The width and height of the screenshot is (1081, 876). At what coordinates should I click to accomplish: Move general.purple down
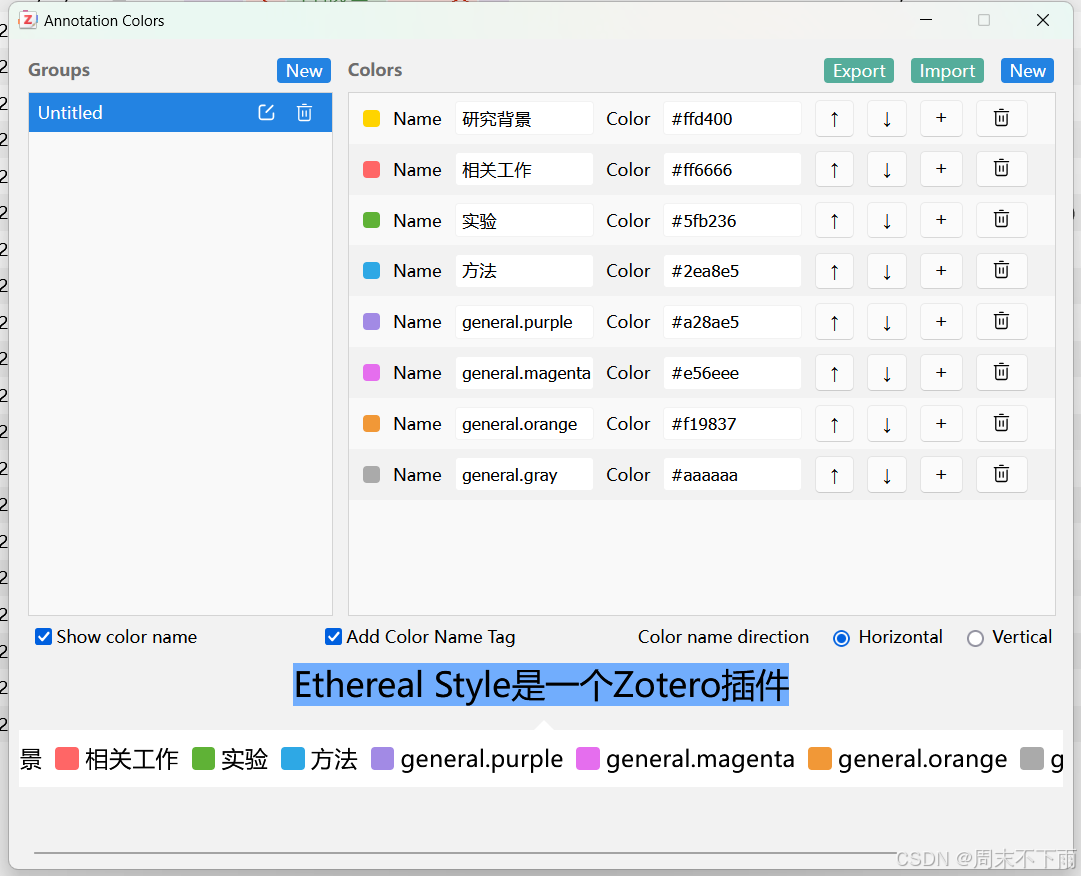pos(887,322)
